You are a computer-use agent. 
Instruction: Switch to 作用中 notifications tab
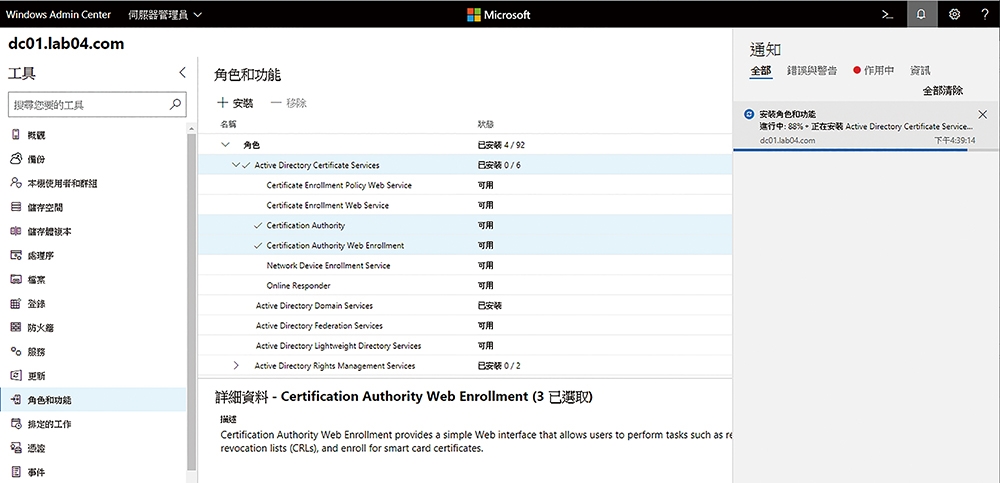874,71
